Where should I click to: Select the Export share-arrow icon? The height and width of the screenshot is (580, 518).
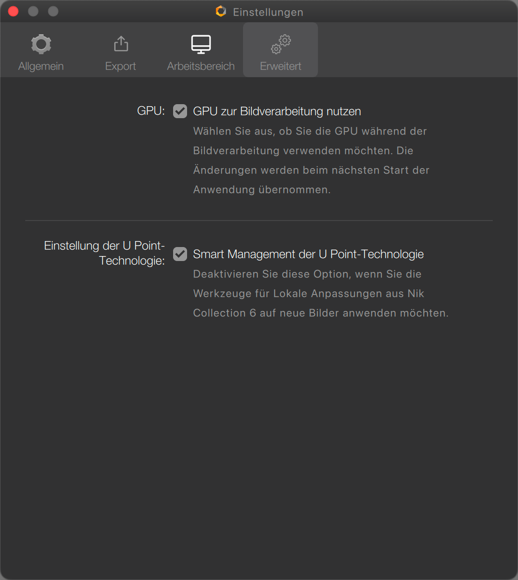pos(121,44)
